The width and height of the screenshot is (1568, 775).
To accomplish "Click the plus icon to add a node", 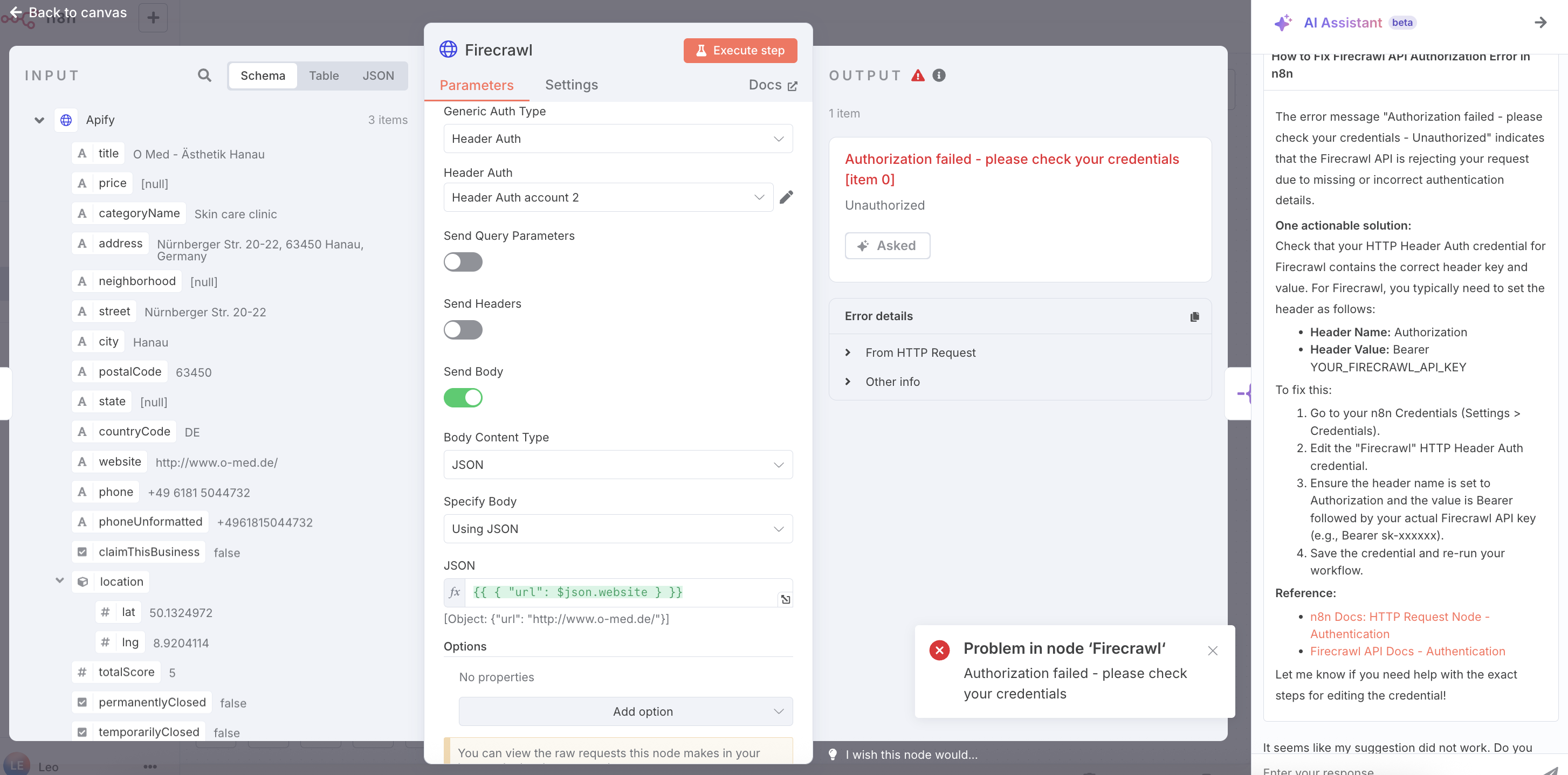I will pos(152,17).
